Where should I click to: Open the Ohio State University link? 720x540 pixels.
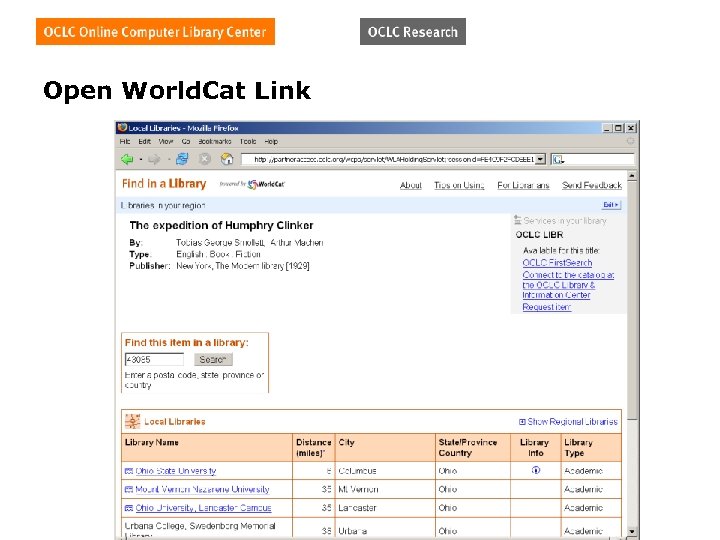click(x=175, y=471)
